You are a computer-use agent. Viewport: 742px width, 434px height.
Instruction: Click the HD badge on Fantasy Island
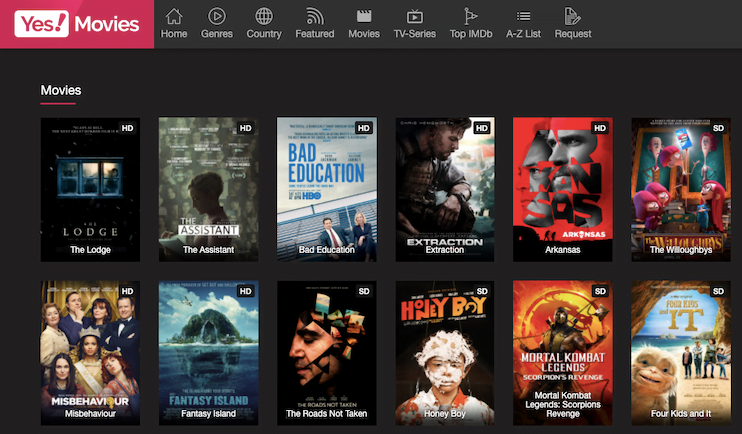tap(246, 292)
